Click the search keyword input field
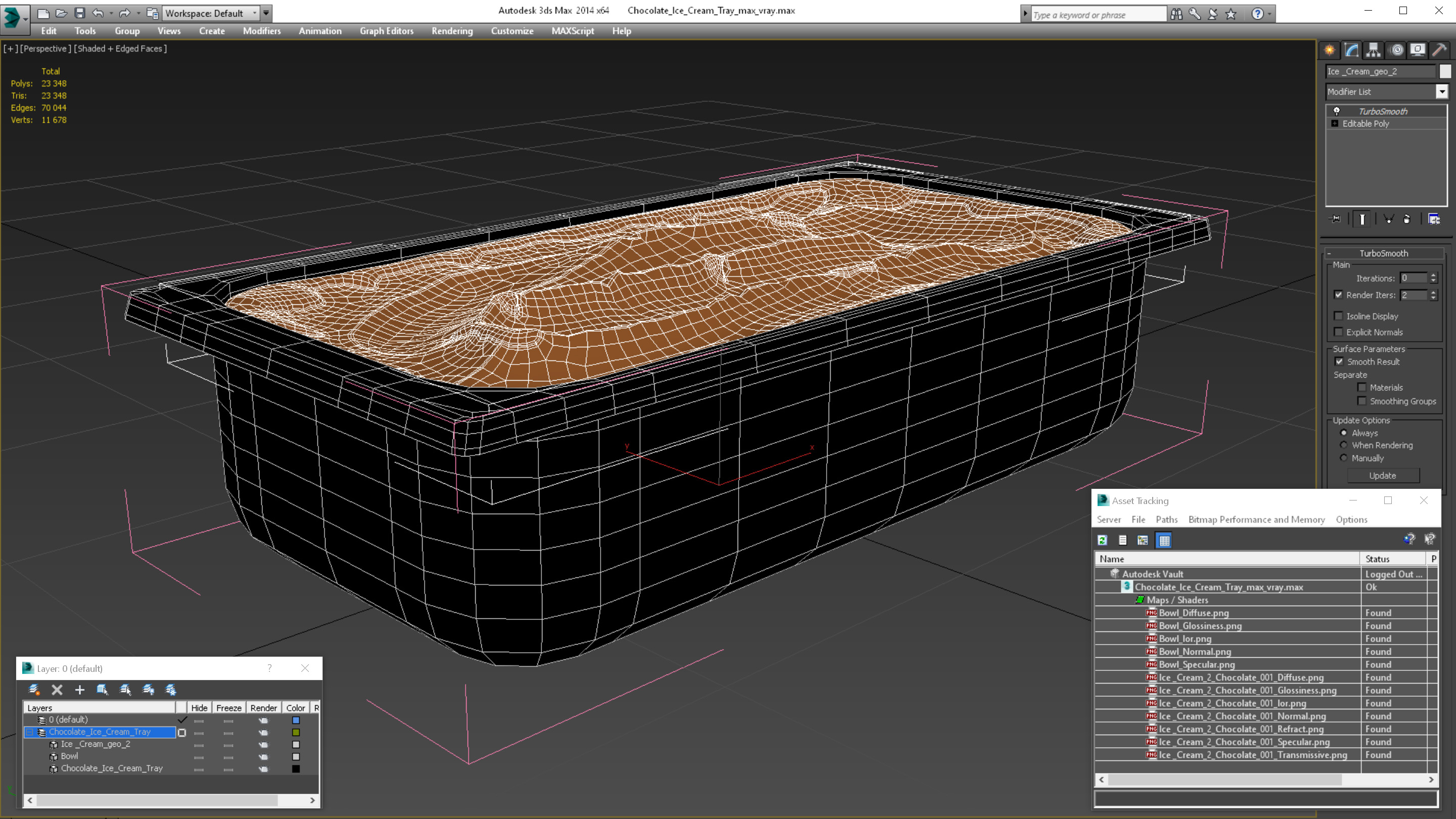Image resolution: width=1456 pixels, height=819 pixels. coord(1098,15)
